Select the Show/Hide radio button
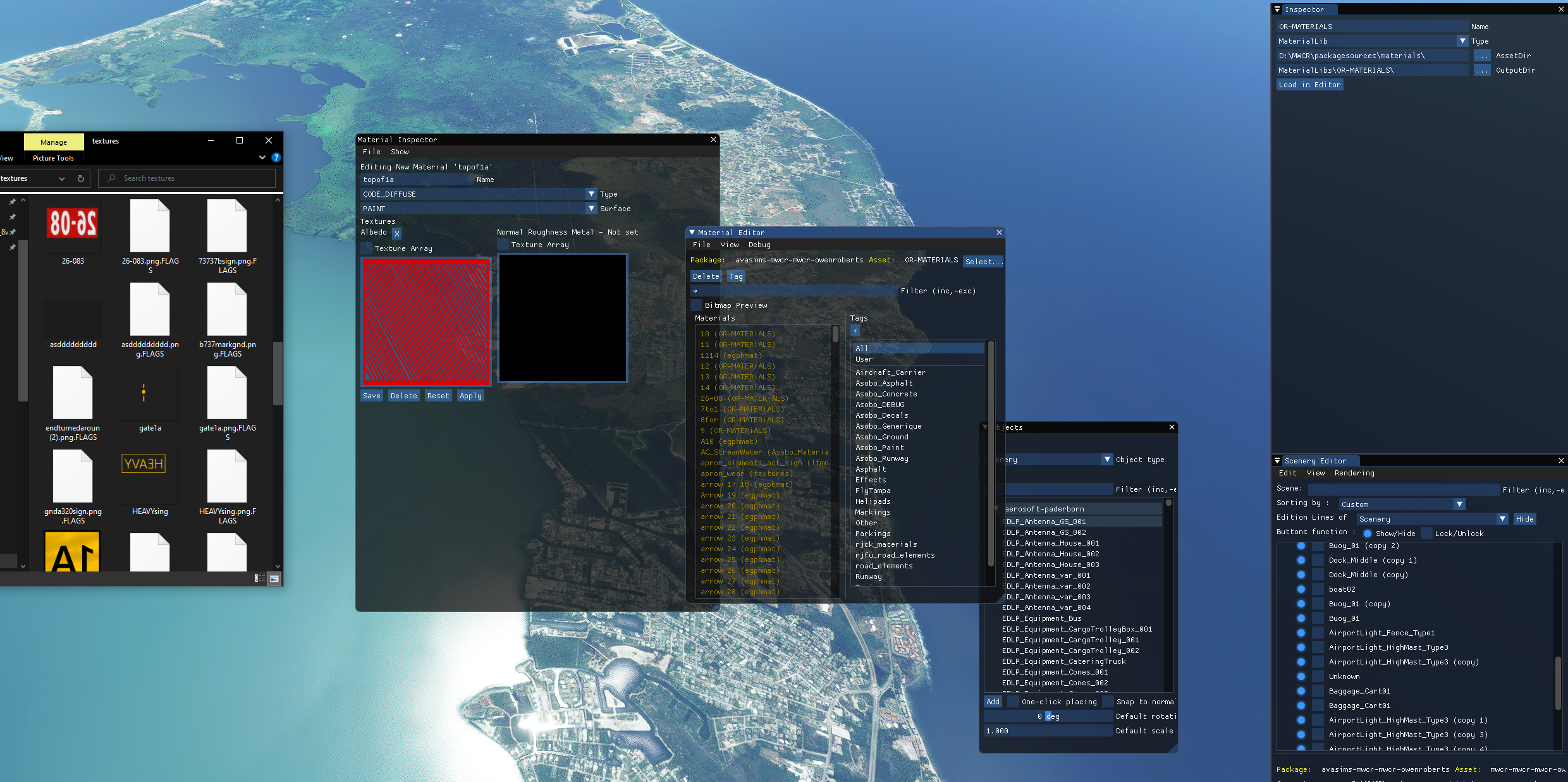The height and width of the screenshot is (782, 1568). [1367, 534]
